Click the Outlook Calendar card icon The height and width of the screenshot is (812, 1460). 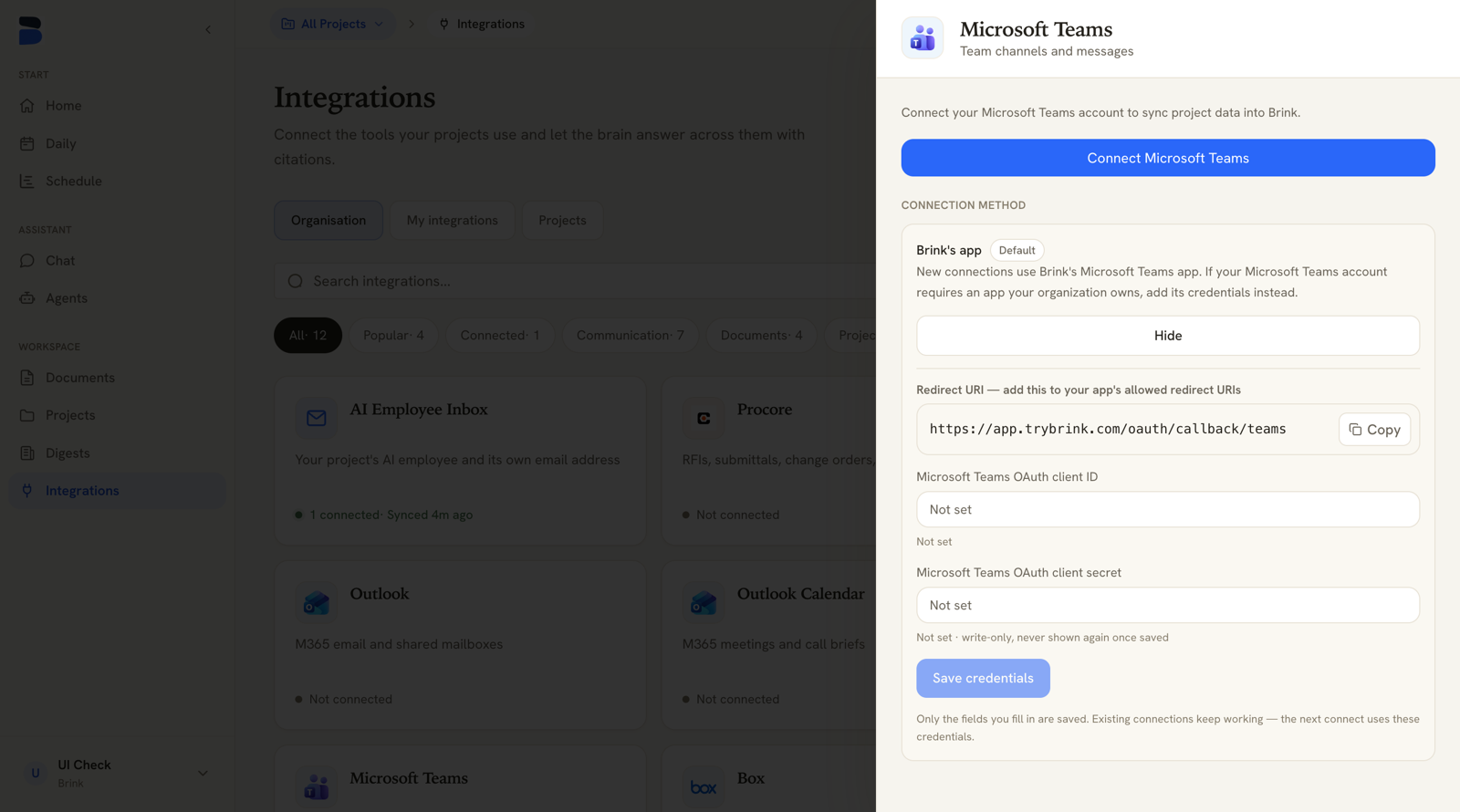[704, 602]
